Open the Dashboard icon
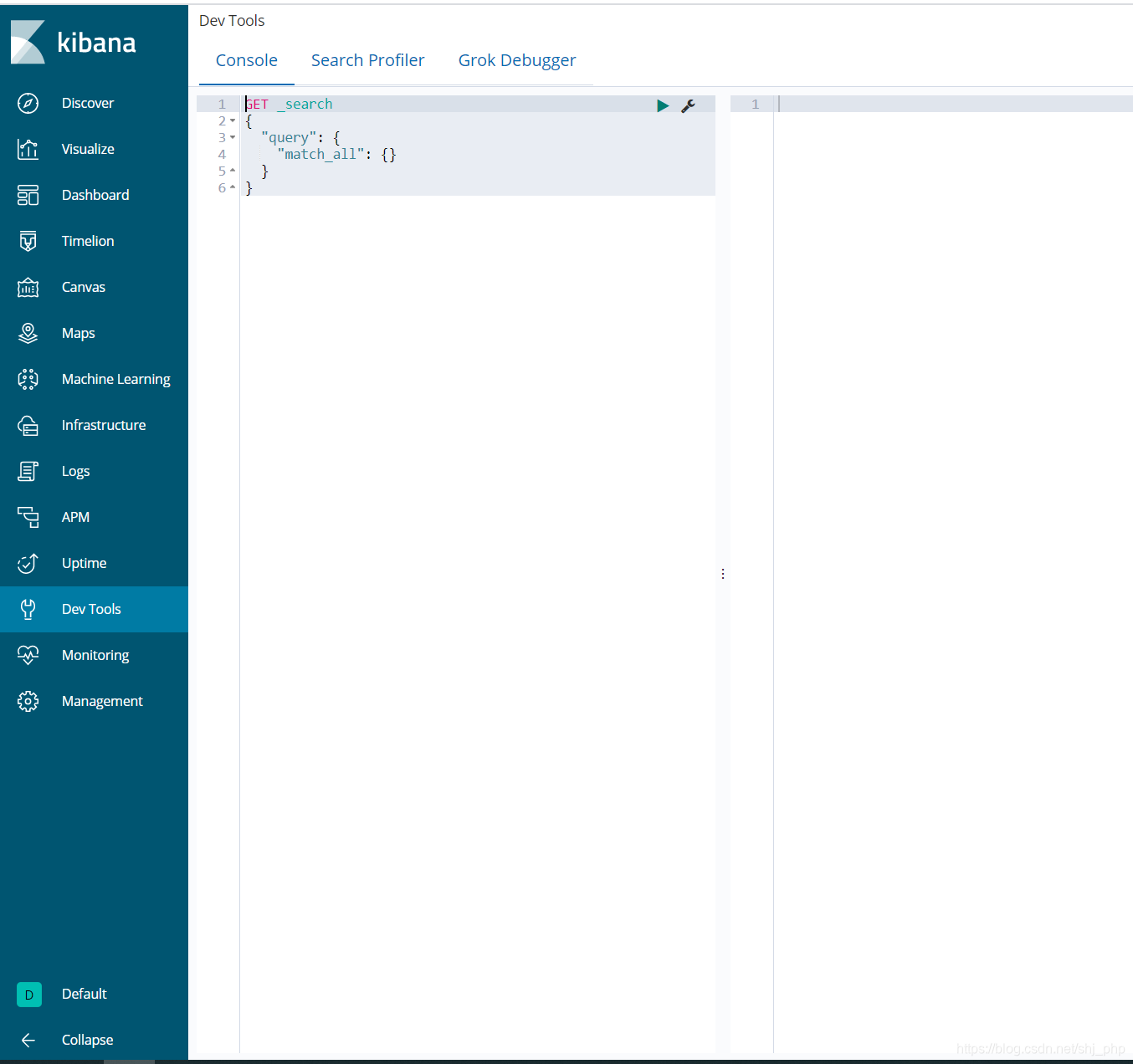This screenshot has width=1133, height=1064. (x=28, y=195)
